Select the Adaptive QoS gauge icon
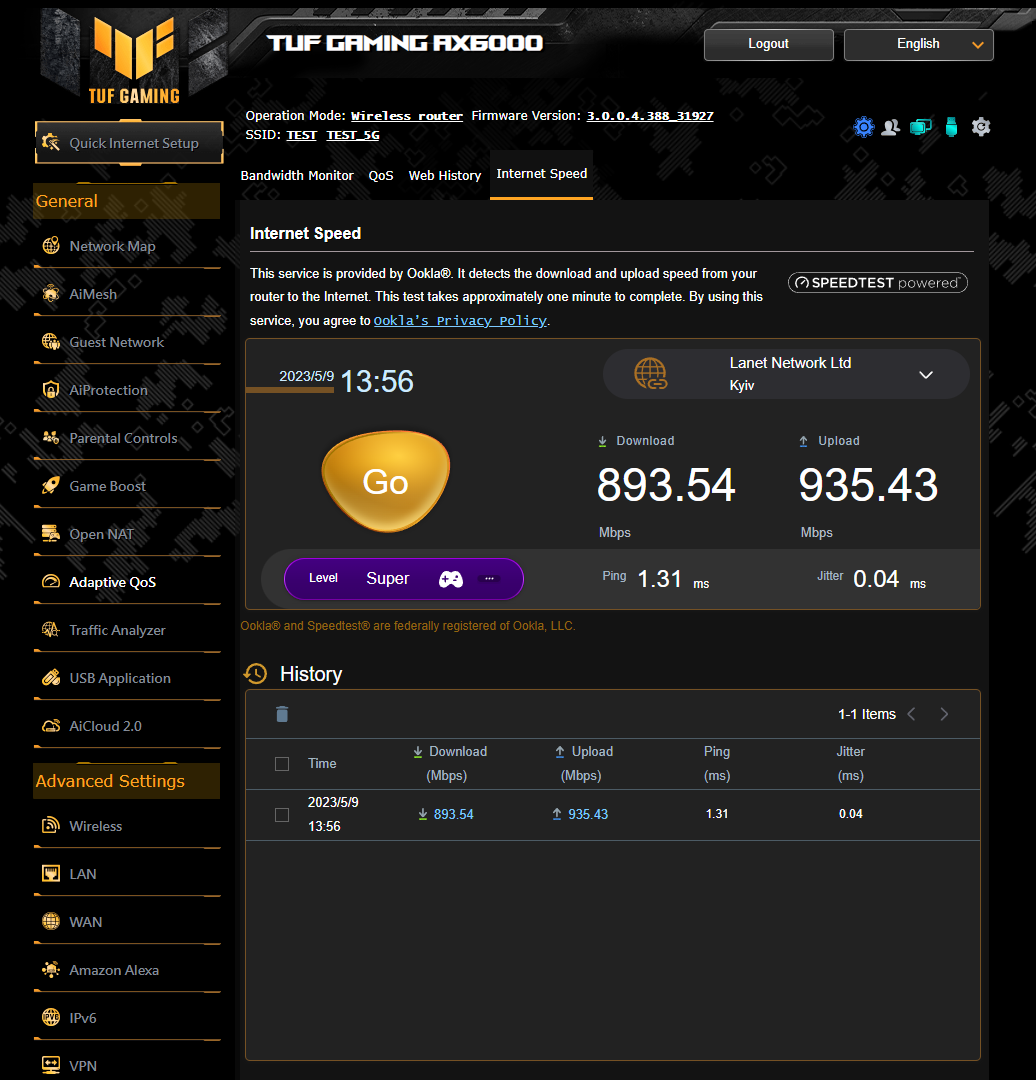 click(x=51, y=582)
